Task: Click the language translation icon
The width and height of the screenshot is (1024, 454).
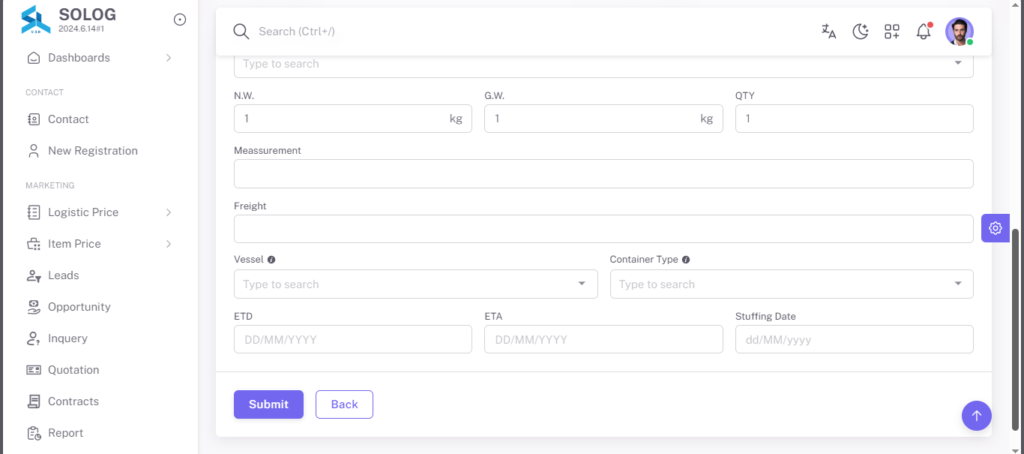Action: (x=829, y=31)
